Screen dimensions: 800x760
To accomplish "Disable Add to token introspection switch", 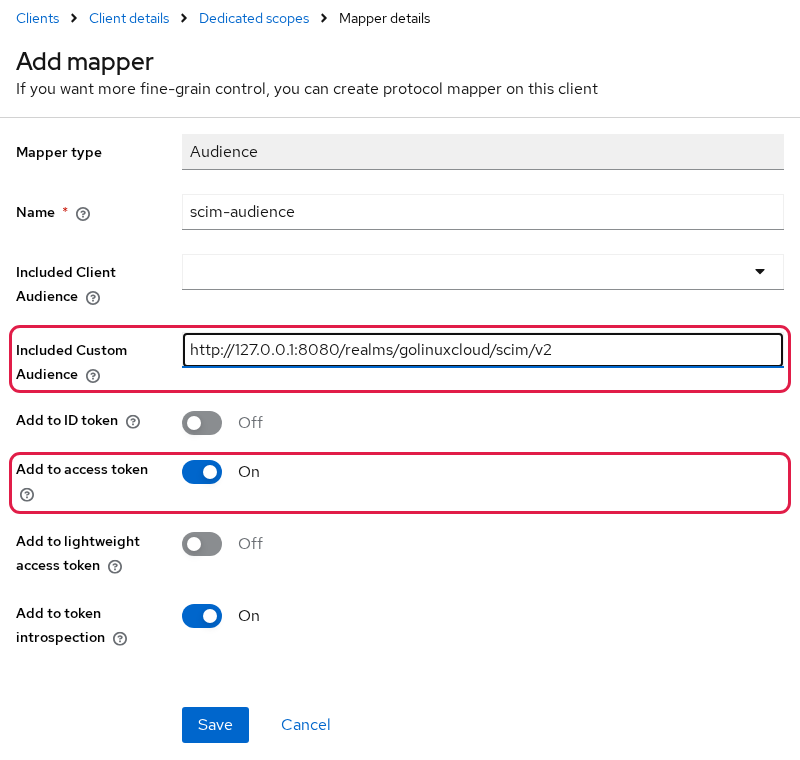I will (202, 616).
